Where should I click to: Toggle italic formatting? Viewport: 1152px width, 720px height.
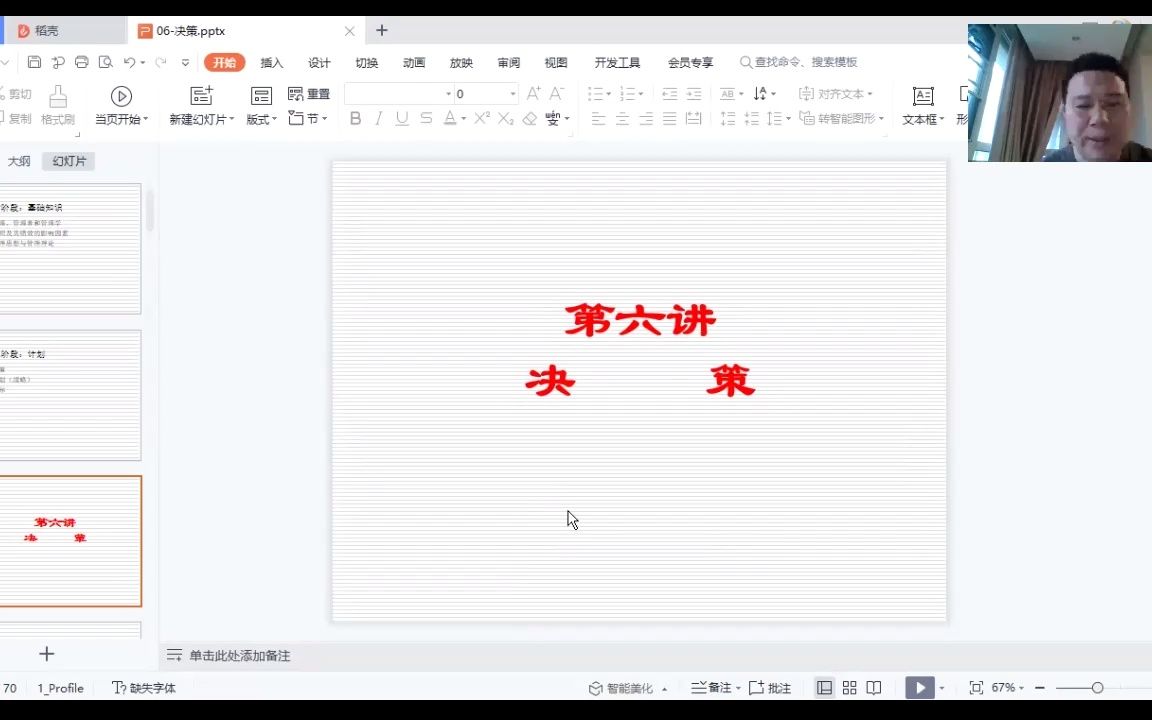coord(378,118)
